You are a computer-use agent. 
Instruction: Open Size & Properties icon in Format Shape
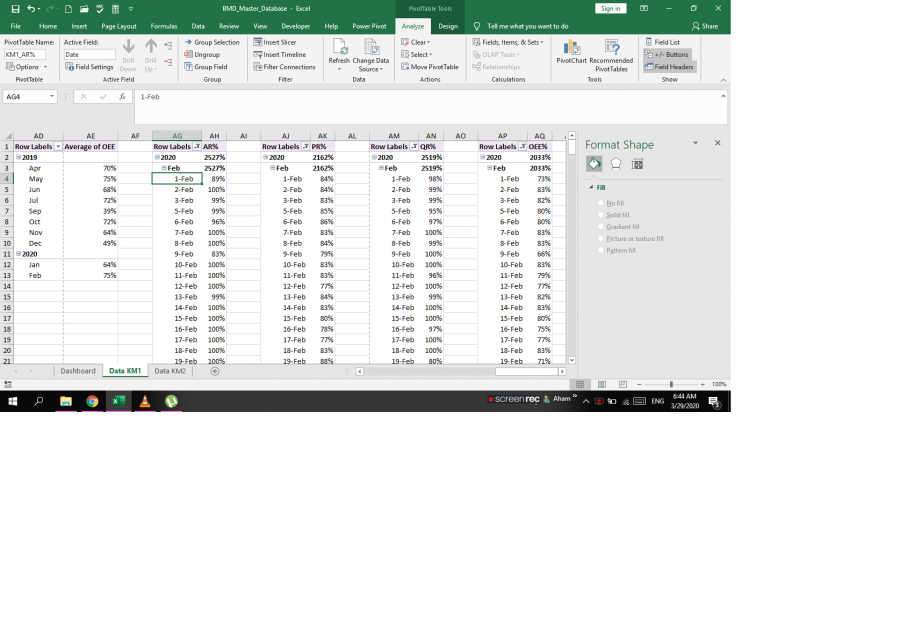(637, 164)
